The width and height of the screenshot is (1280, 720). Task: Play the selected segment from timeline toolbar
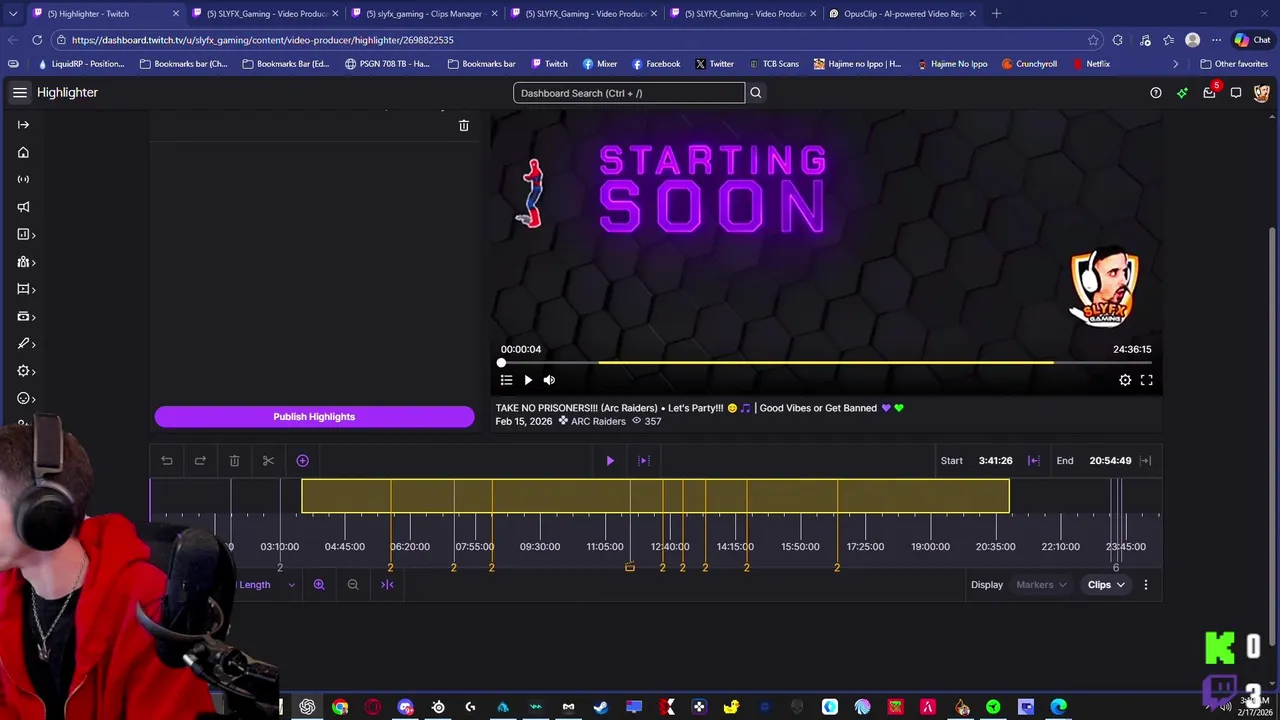(610, 461)
